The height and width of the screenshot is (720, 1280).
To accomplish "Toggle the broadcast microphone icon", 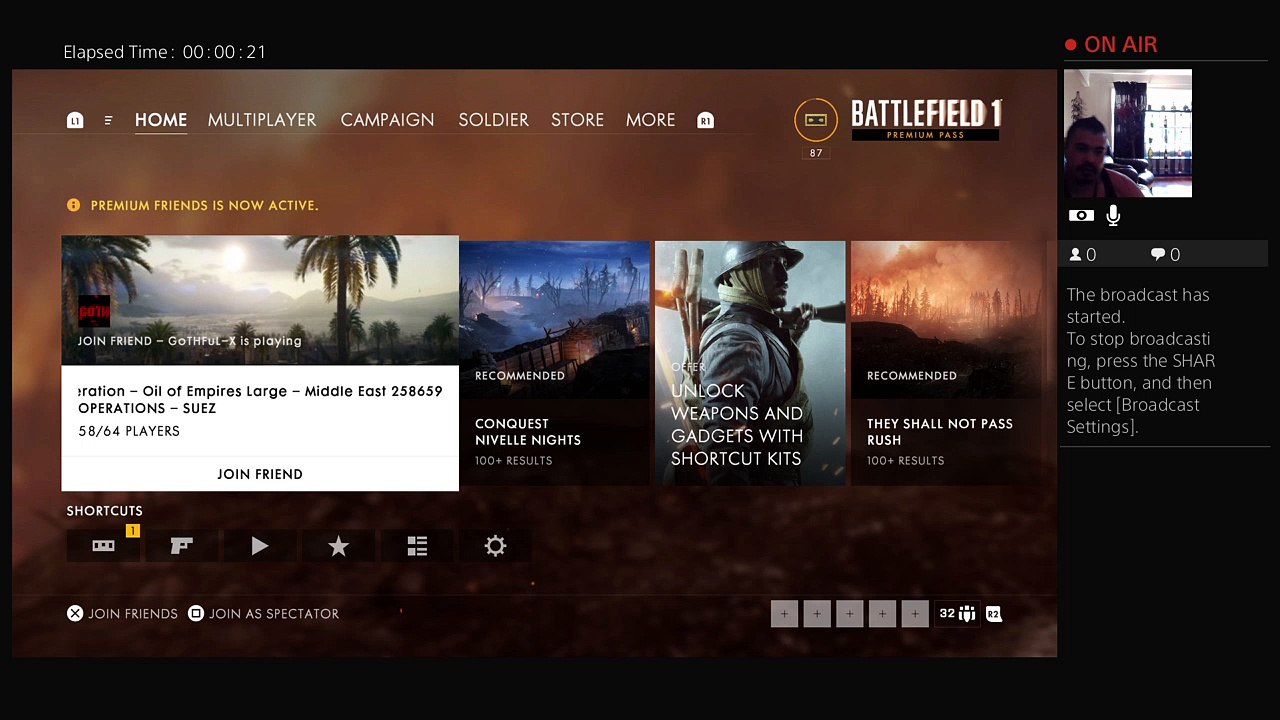I will [1113, 215].
